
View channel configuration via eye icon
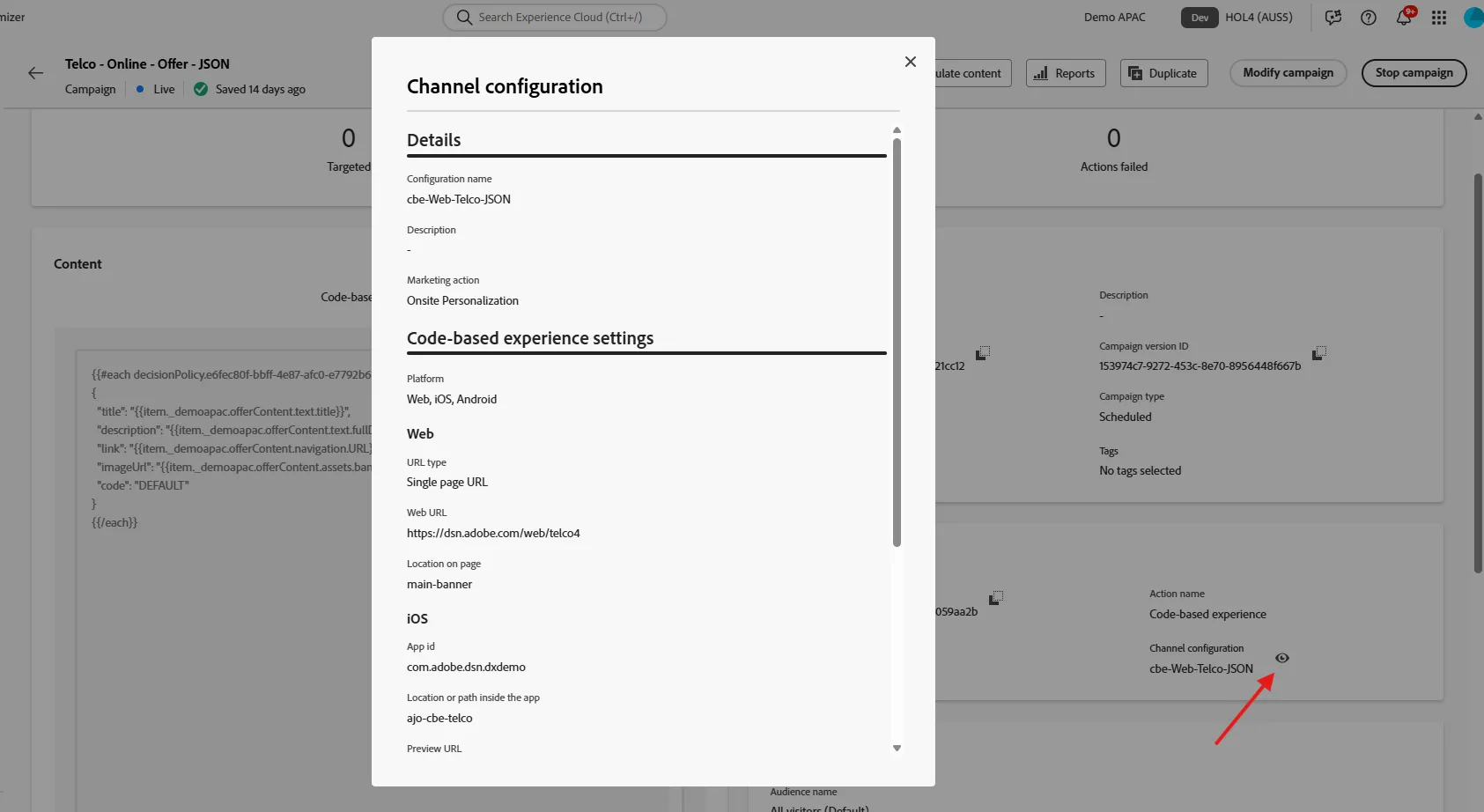coord(1282,658)
